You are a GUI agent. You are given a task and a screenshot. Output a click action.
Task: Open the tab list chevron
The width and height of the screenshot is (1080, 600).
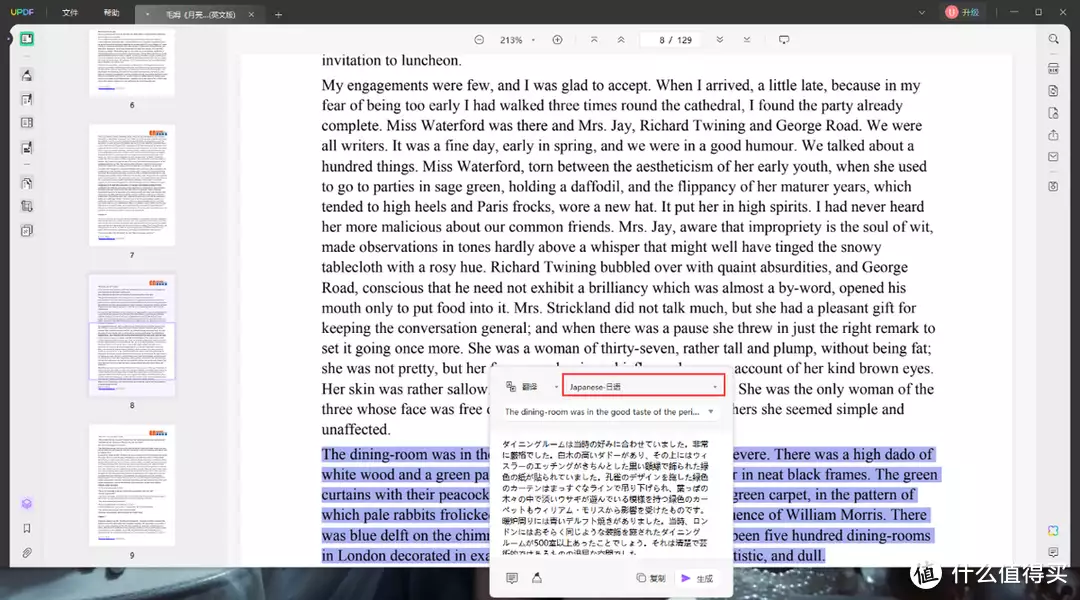point(922,12)
